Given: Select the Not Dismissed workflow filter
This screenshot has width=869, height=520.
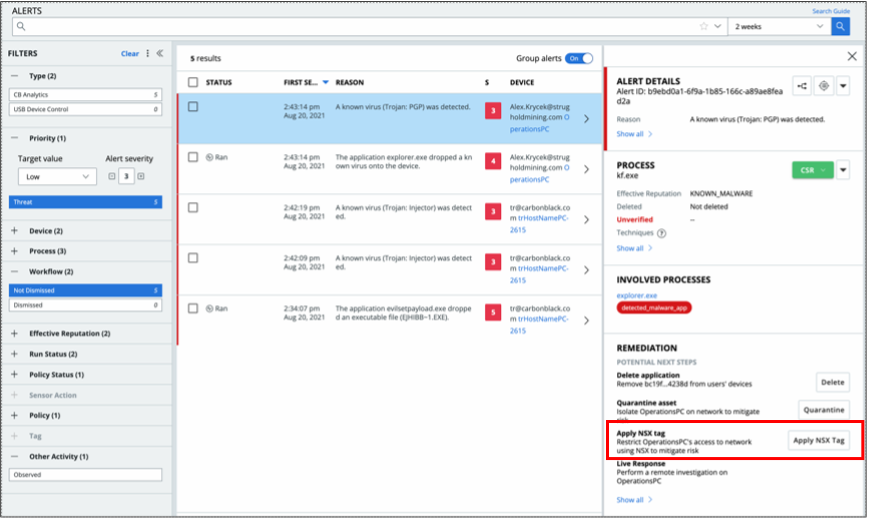Looking at the screenshot, I should [x=85, y=290].
